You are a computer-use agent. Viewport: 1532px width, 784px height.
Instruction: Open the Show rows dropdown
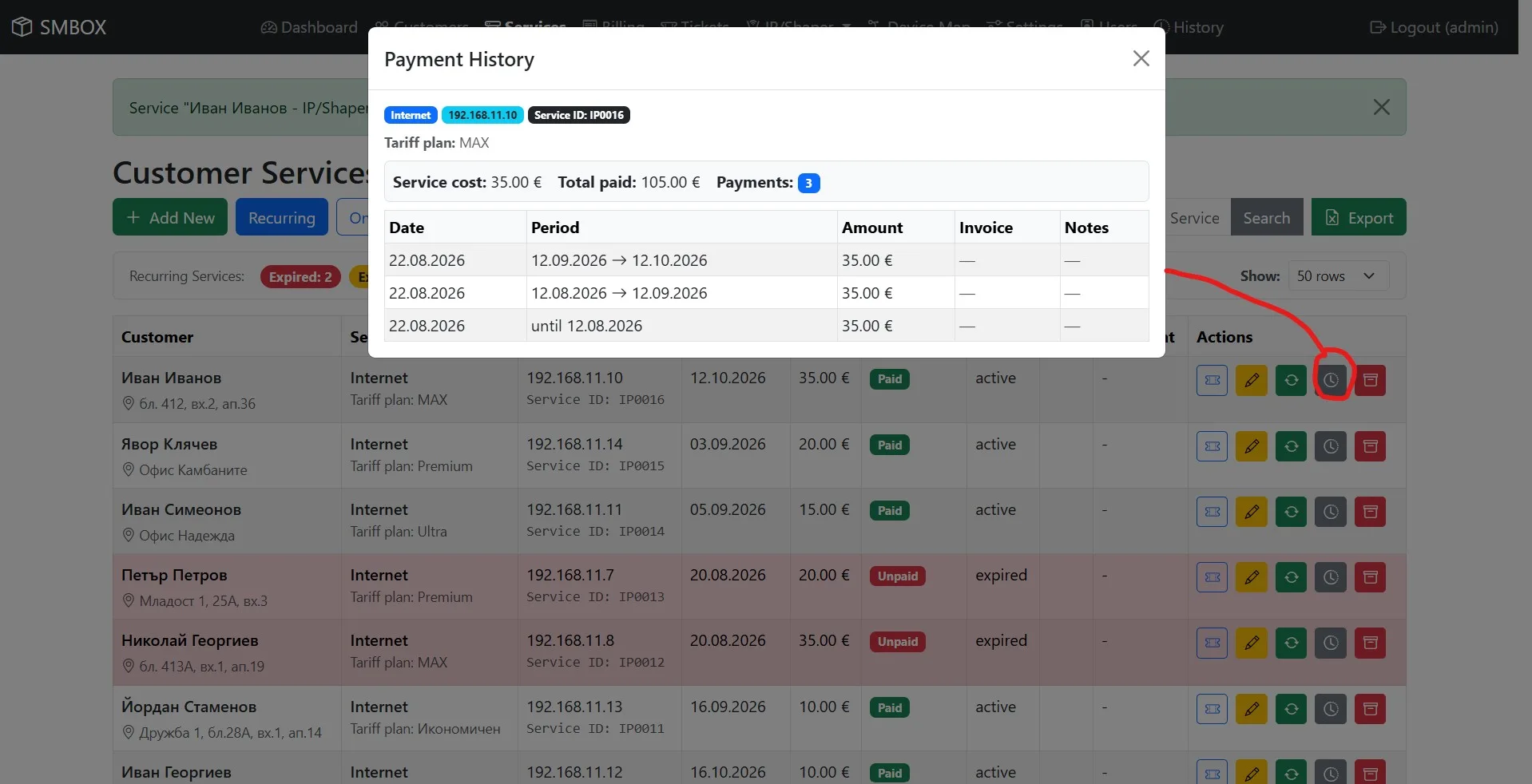click(1338, 276)
